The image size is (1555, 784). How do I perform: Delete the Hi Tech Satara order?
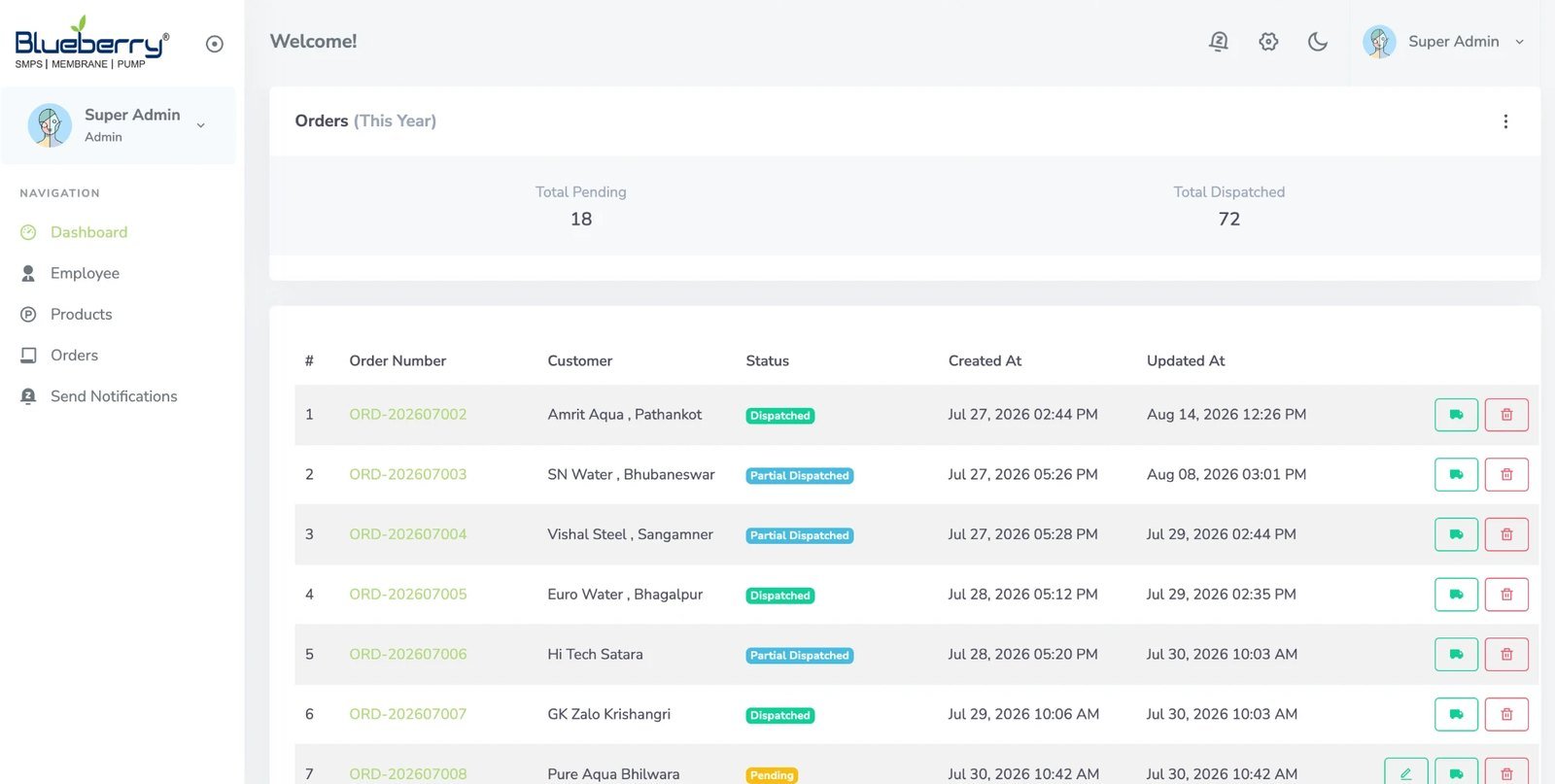[x=1506, y=655]
